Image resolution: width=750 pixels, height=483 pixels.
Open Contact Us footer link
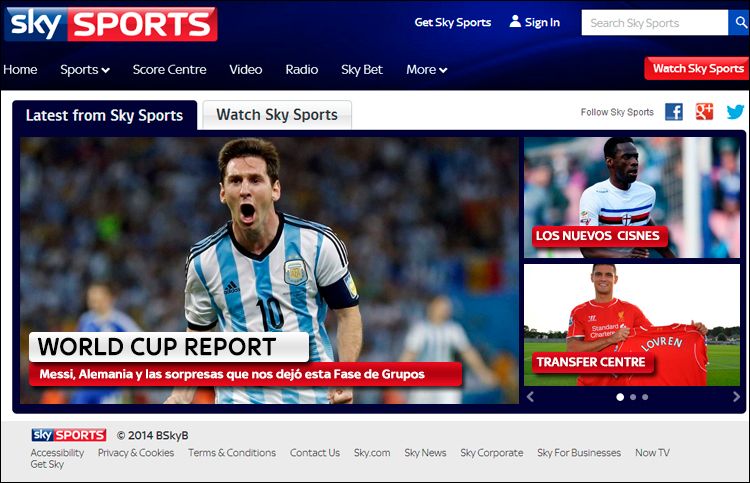click(x=315, y=452)
